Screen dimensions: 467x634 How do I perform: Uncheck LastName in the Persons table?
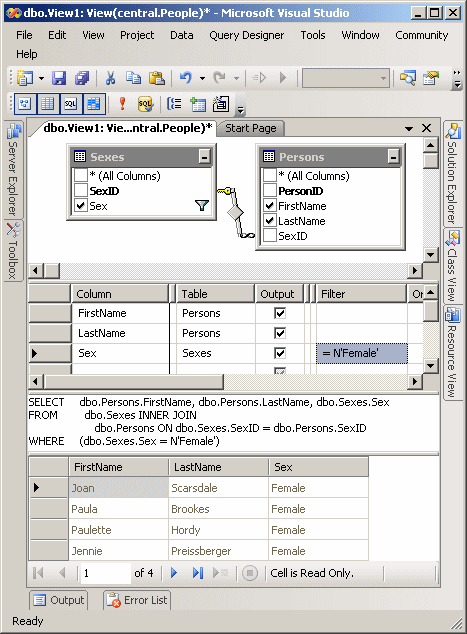pos(270,220)
